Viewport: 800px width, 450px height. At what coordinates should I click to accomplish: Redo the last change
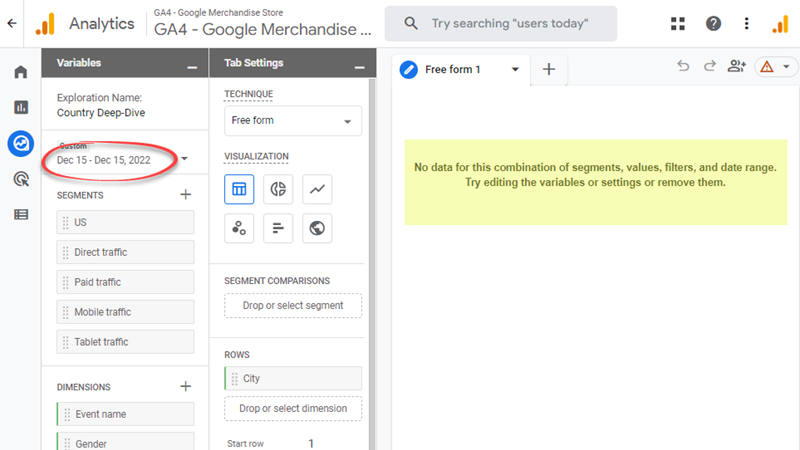pyautogui.click(x=710, y=66)
